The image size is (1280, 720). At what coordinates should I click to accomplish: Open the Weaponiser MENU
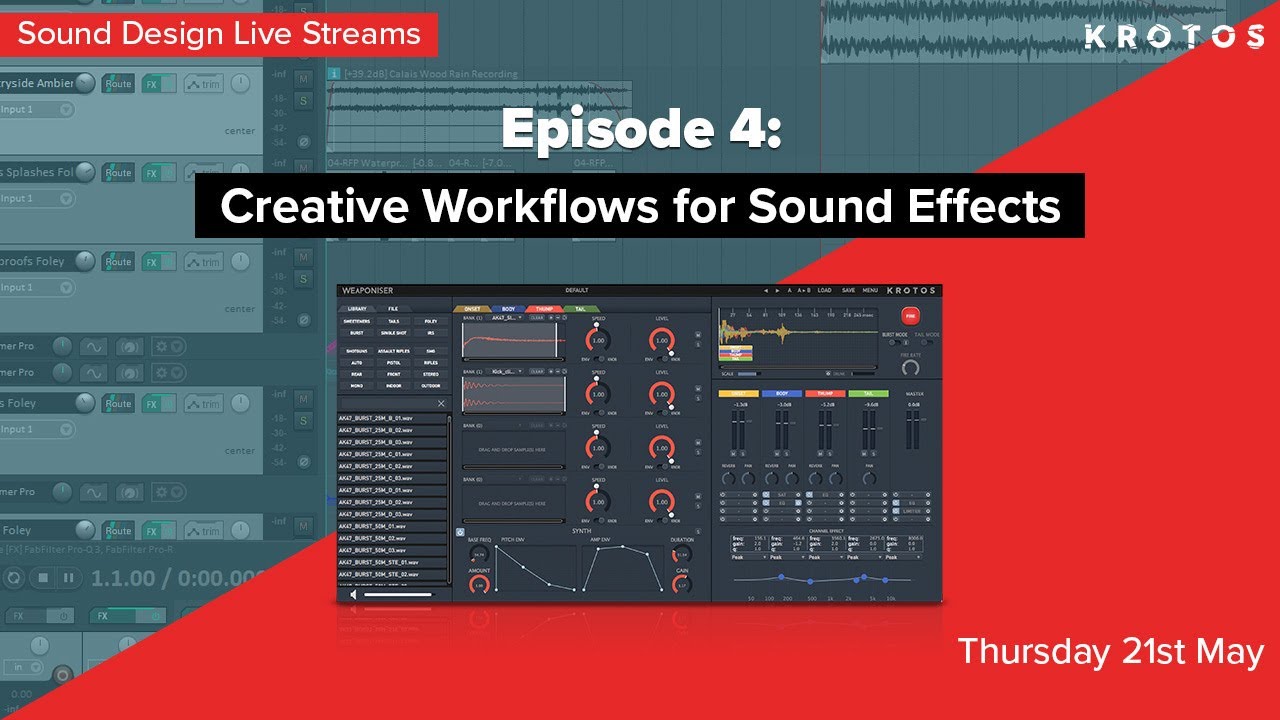tap(870, 290)
